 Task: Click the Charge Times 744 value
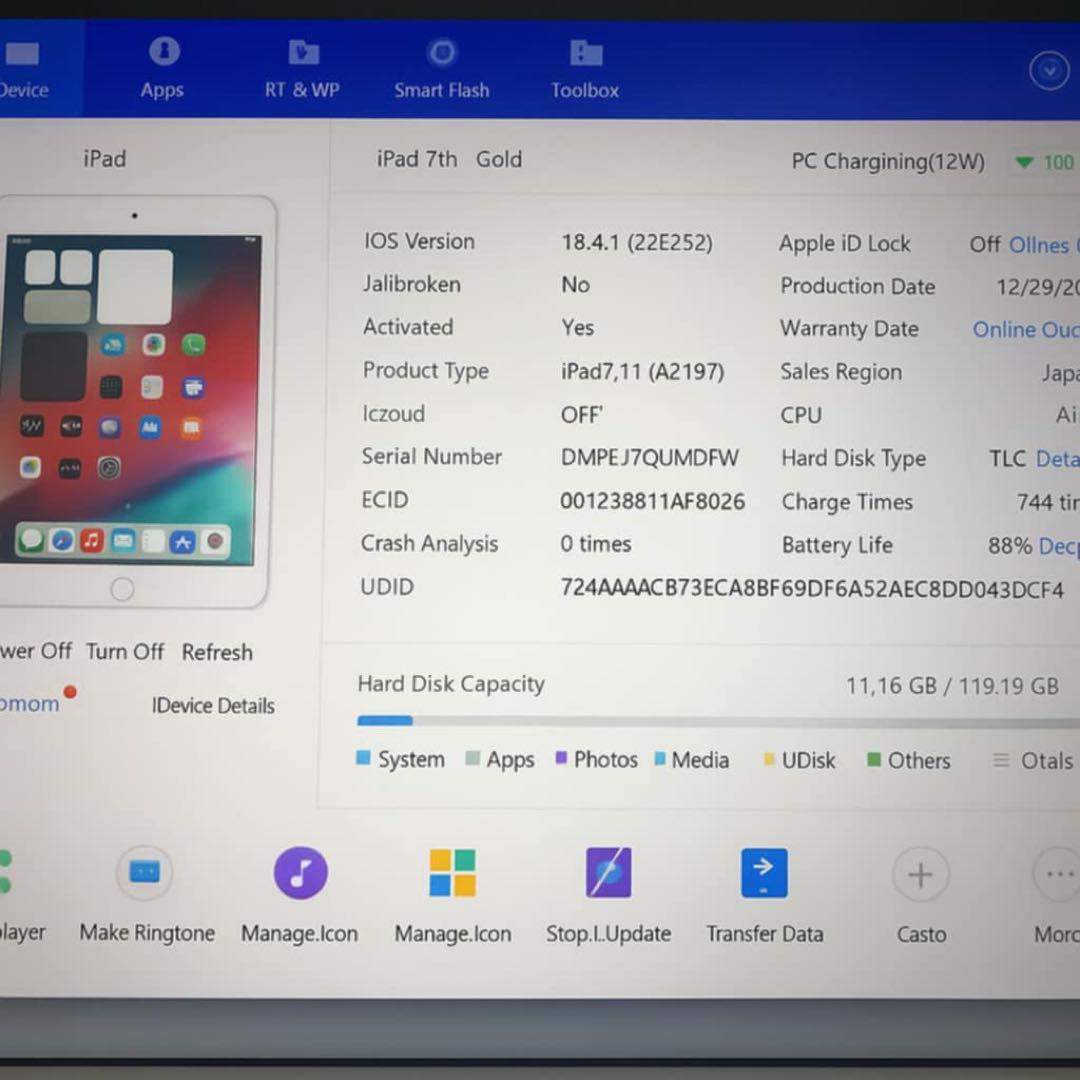pyautogui.click(x=1048, y=502)
